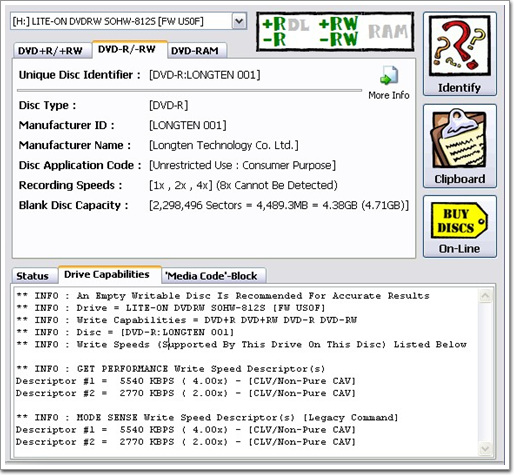Image resolution: width=514 pixels, height=475 pixels.
Task: Click the Buy Discs On-Line tag icon
Action: (459, 220)
